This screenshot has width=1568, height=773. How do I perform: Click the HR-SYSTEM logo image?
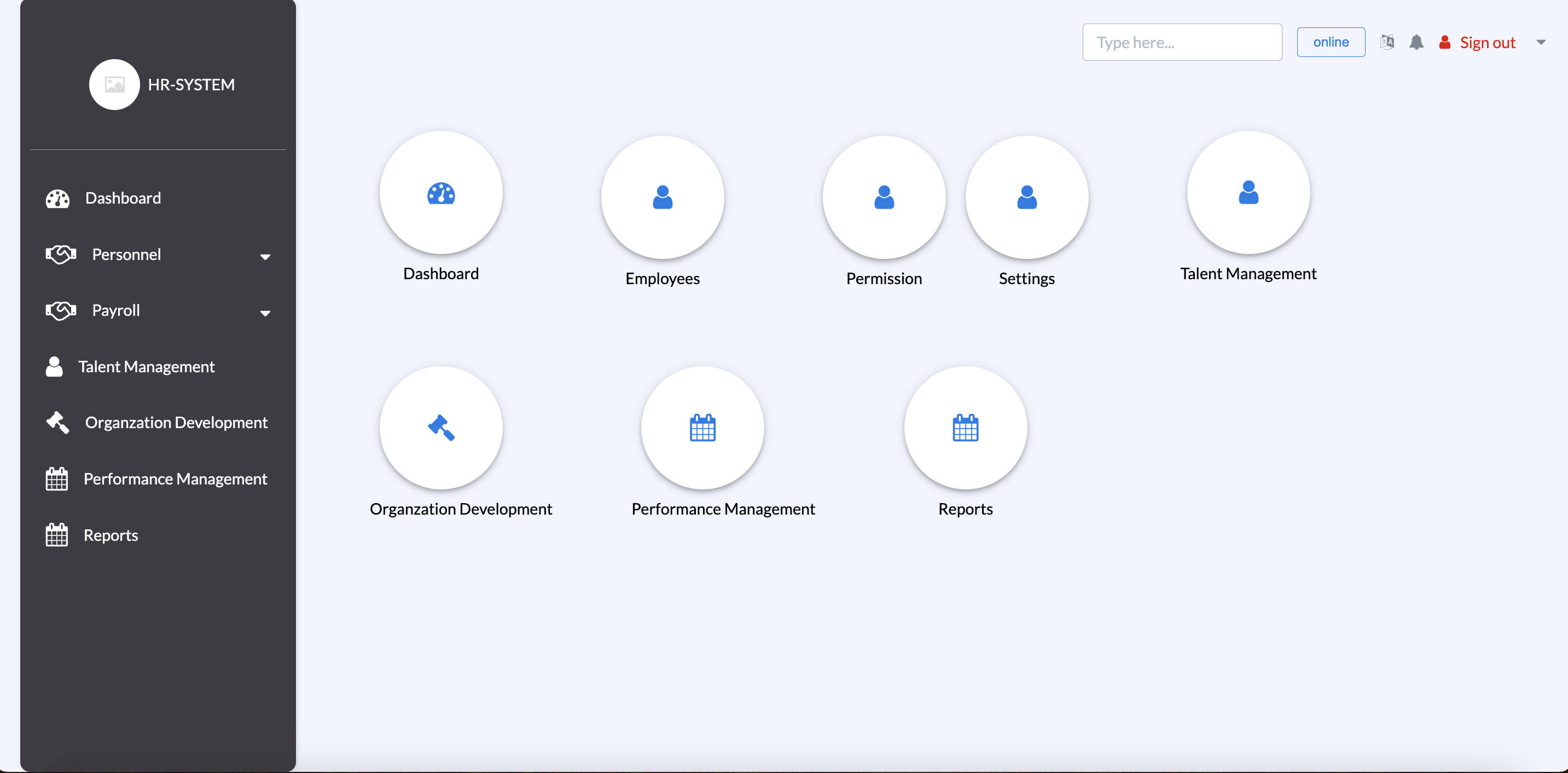[x=114, y=85]
